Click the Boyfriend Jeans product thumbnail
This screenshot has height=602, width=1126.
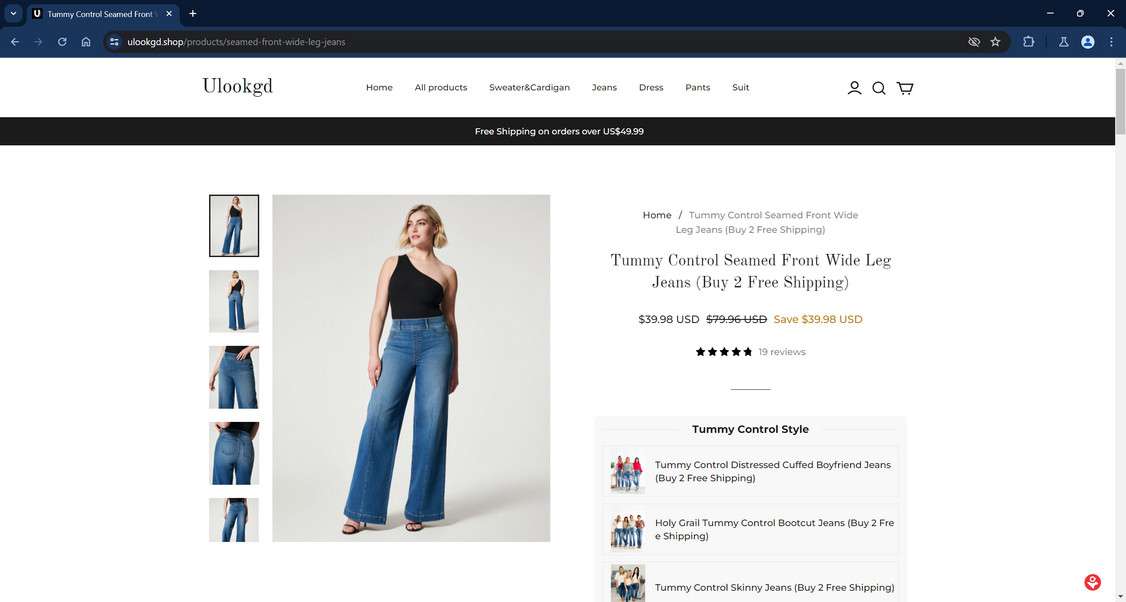tap(628, 472)
